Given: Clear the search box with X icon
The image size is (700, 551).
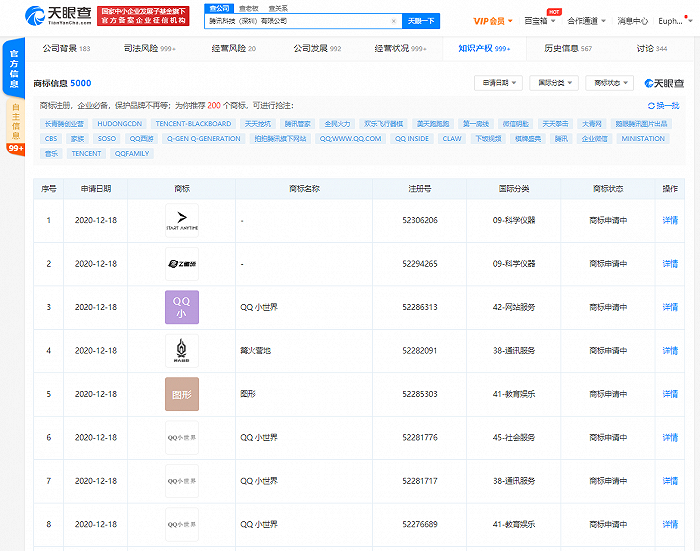Looking at the screenshot, I should point(393,21).
